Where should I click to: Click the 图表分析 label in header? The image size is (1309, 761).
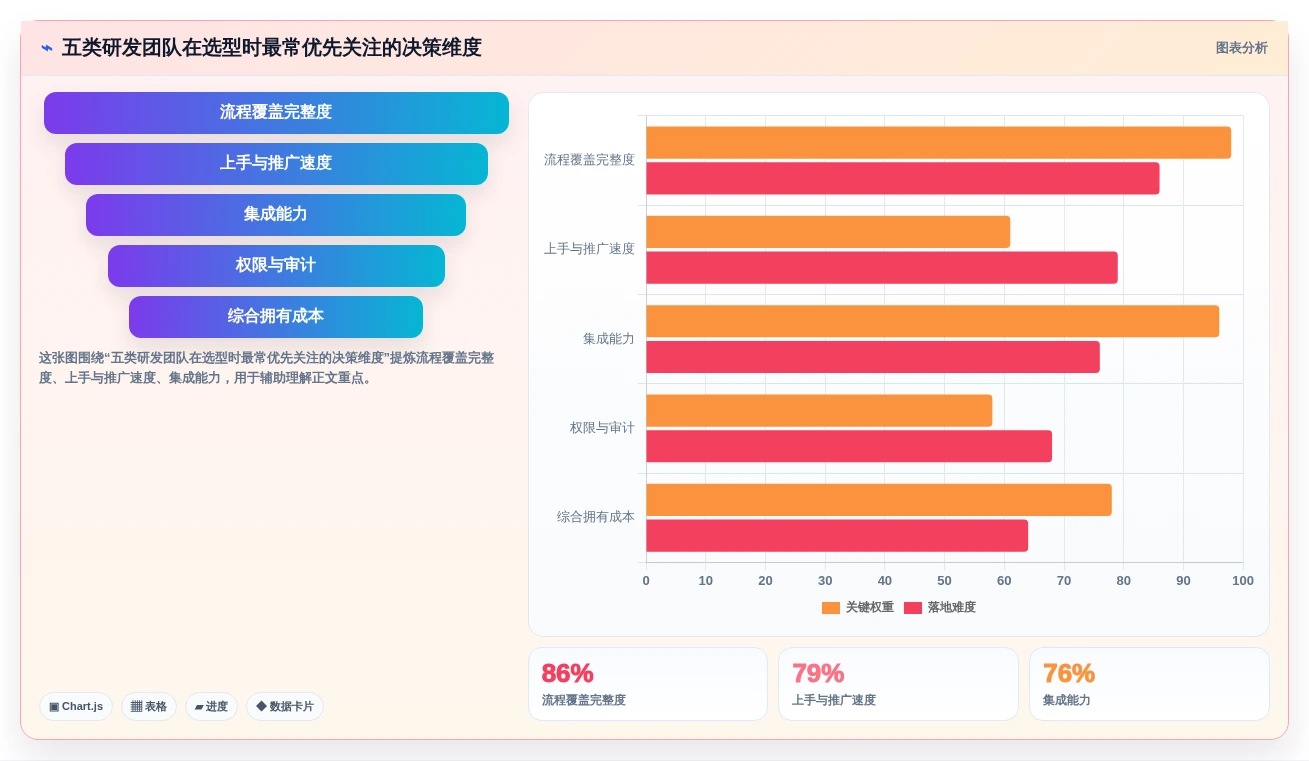click(1241, 48)
